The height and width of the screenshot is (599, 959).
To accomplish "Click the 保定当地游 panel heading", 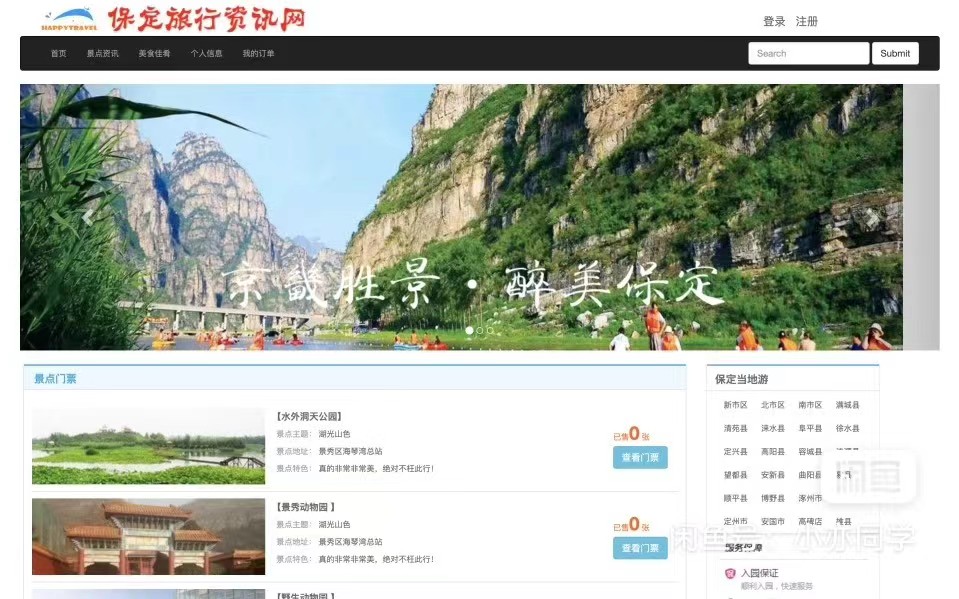I will click(x=741, y=379).
